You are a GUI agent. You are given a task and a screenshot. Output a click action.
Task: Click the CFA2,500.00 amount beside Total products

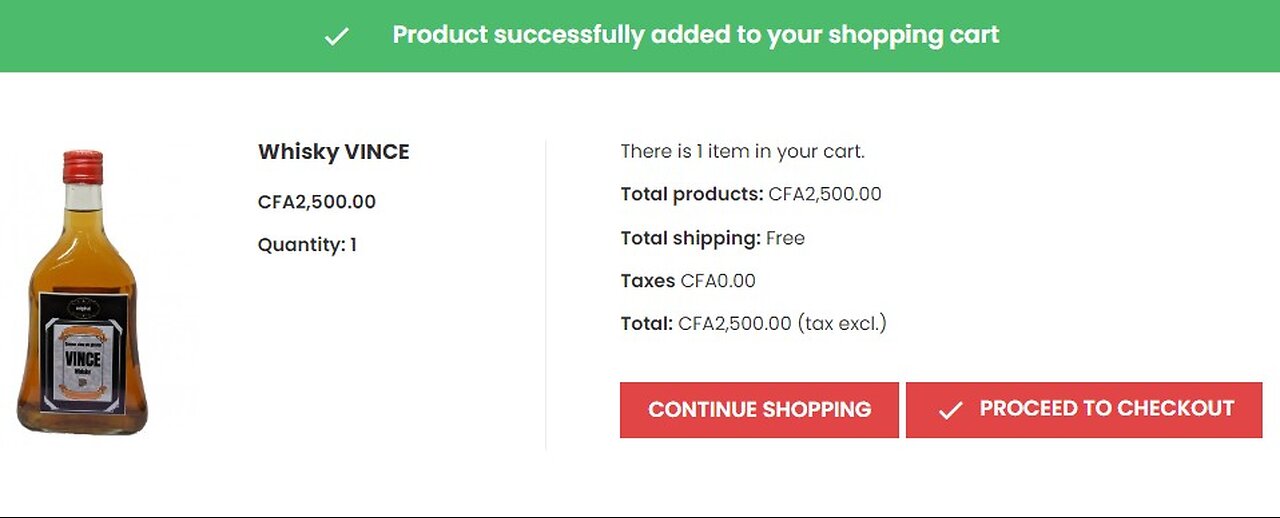click(x=825, y=194)
